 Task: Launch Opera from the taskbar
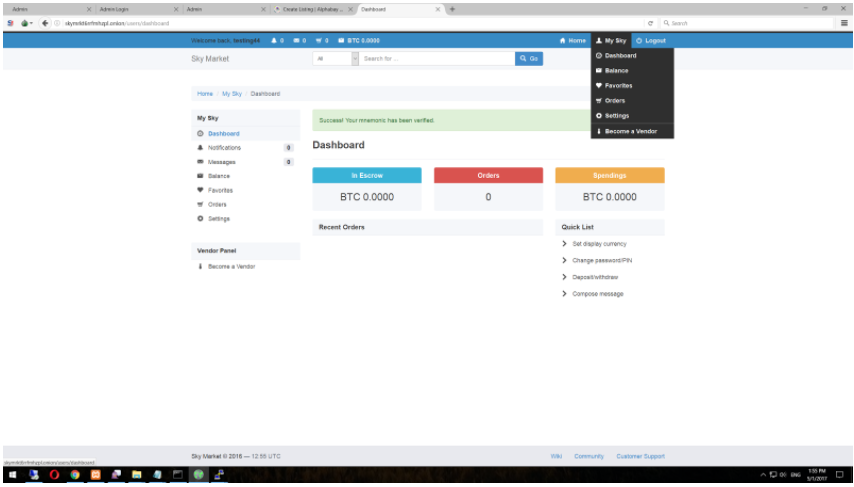[54, 474]
